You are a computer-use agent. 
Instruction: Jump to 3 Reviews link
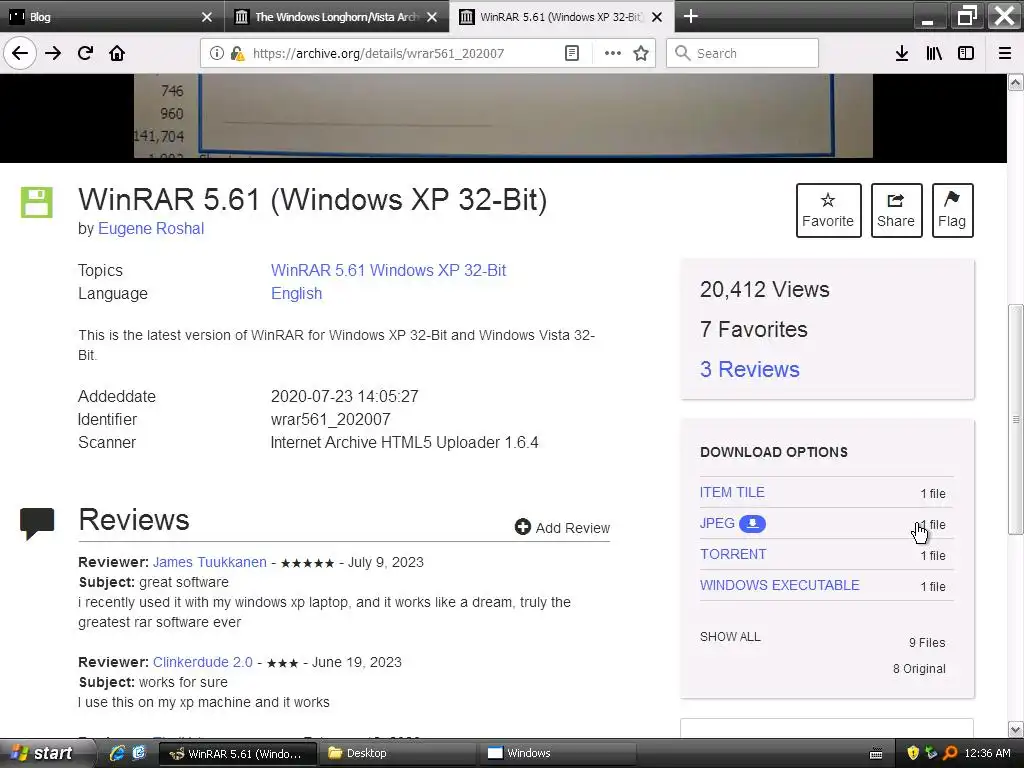click(750, 369)
